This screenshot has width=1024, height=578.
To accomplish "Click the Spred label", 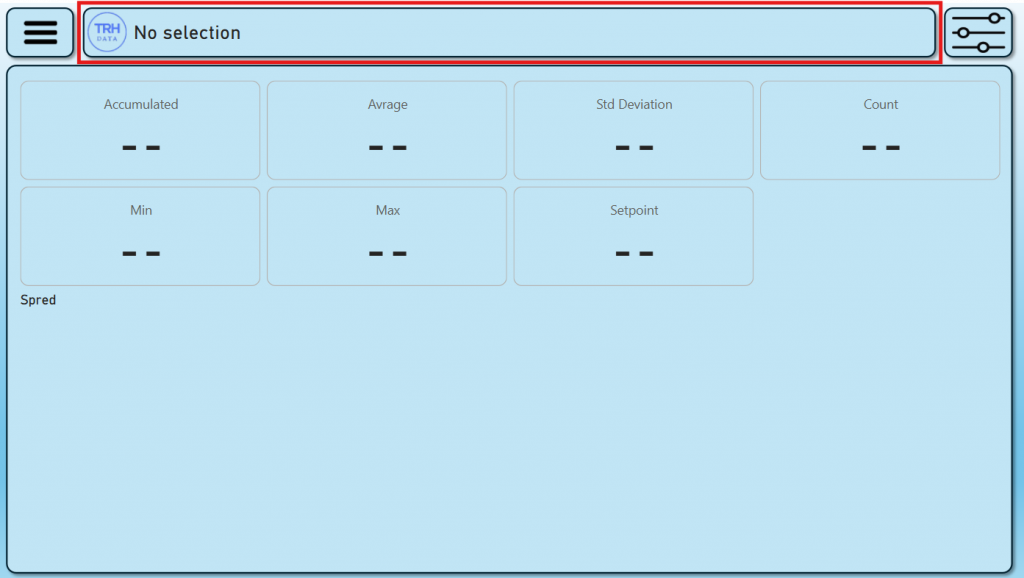I will click(38, 300).
